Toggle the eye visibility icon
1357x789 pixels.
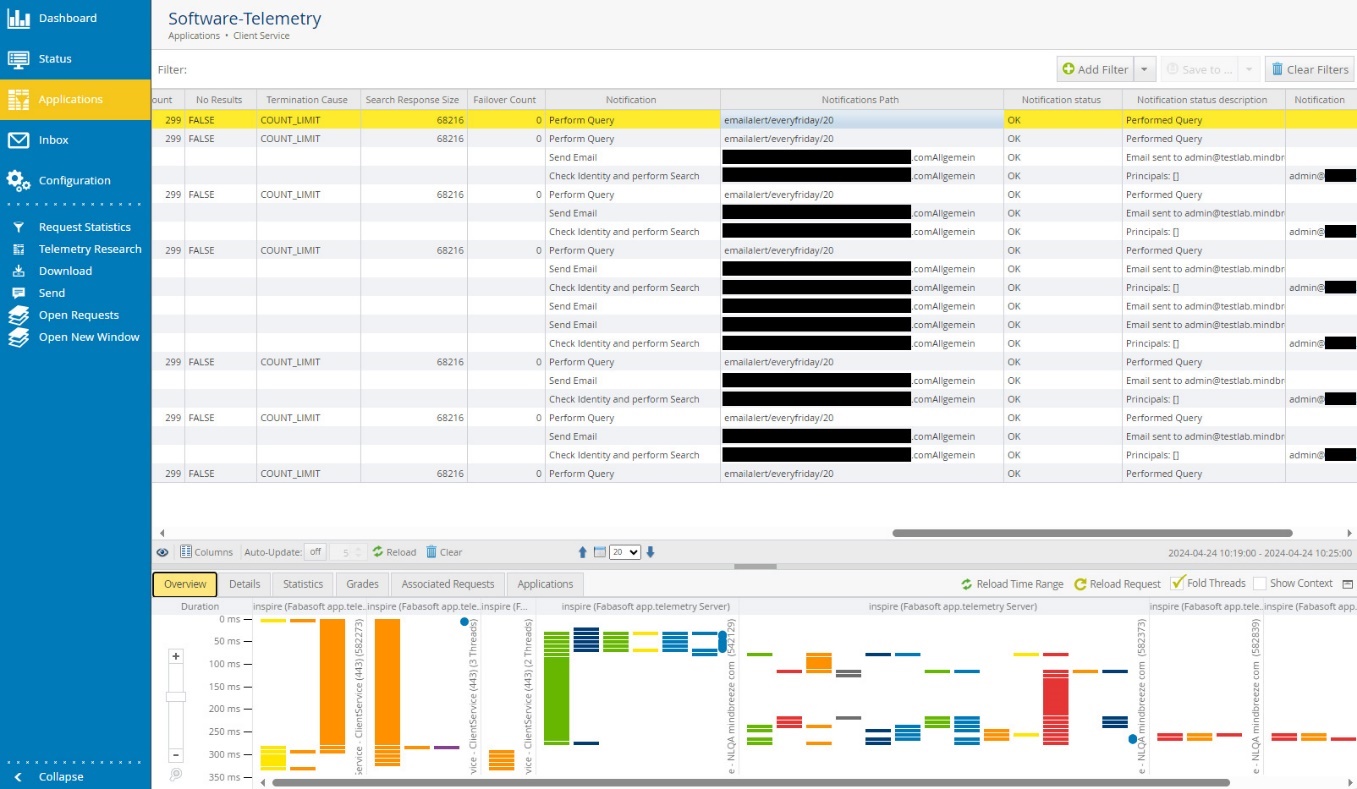click(x=163, y=552)
